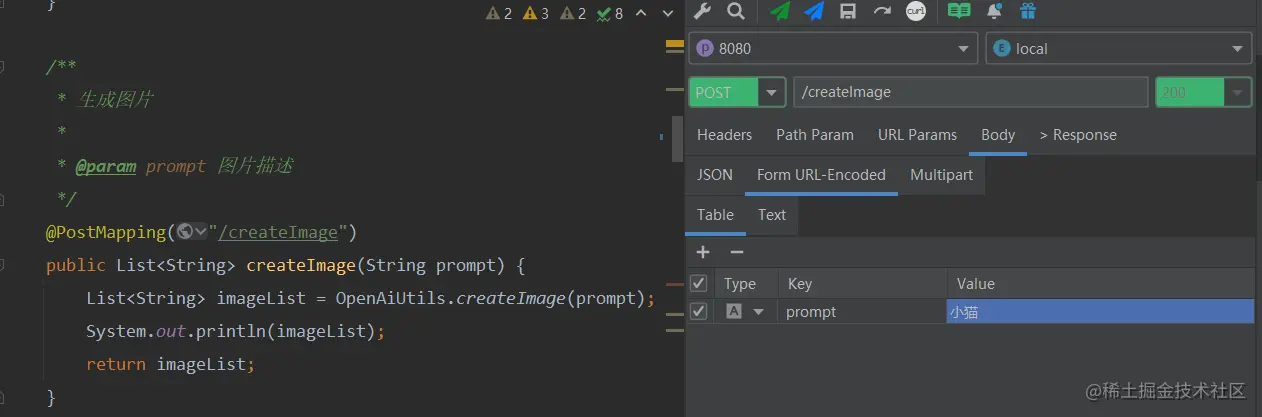The image size is (1262, 417).
Task: Switch to the Headers tab
Action: click(x=724, y=135)
